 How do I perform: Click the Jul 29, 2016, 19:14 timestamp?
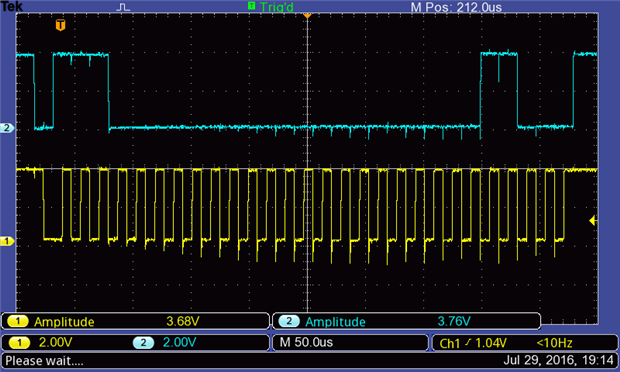(x=558, y=361)
